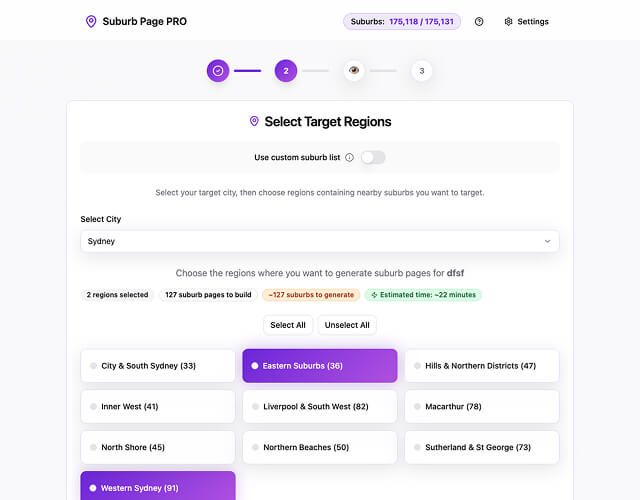640x500 pixels.
Task: Click the Suburb Page PRO pin logo
Action: click(91, 21)
